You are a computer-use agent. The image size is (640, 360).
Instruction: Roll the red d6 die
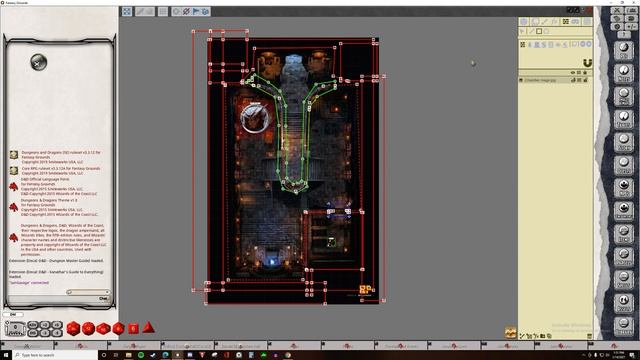[x=133, y=328]
